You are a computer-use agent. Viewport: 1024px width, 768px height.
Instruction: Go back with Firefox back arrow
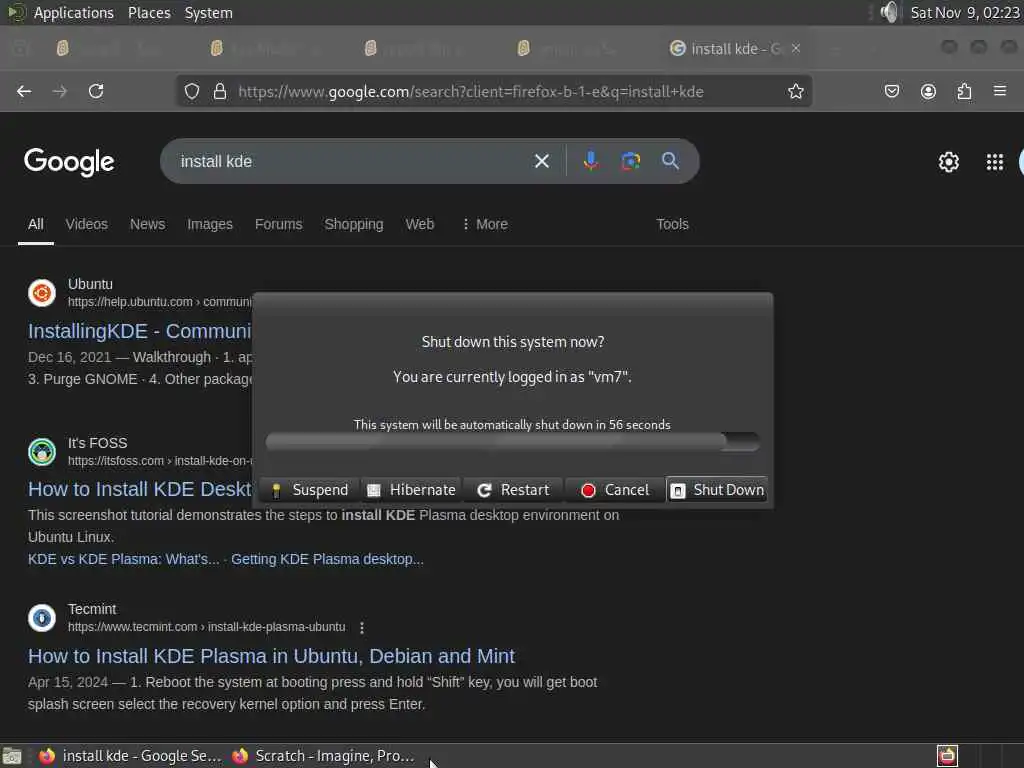pyautogui.click(x=24, y=91)
